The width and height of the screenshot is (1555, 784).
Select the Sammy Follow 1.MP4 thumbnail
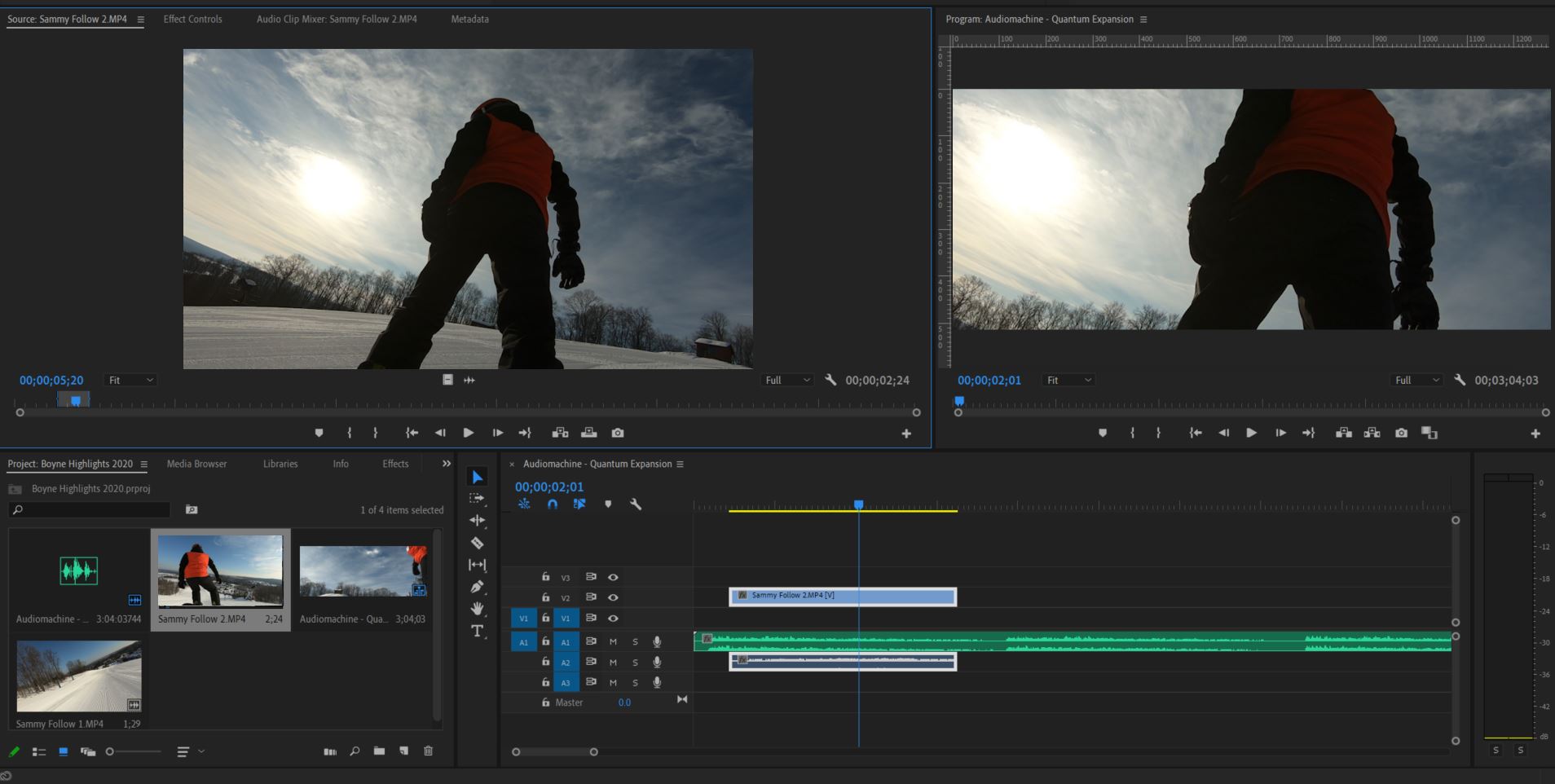78,676
